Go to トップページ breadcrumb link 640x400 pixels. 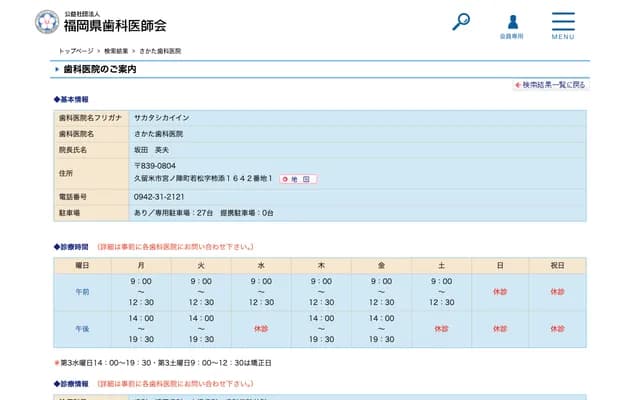click(x=76, y=51)
